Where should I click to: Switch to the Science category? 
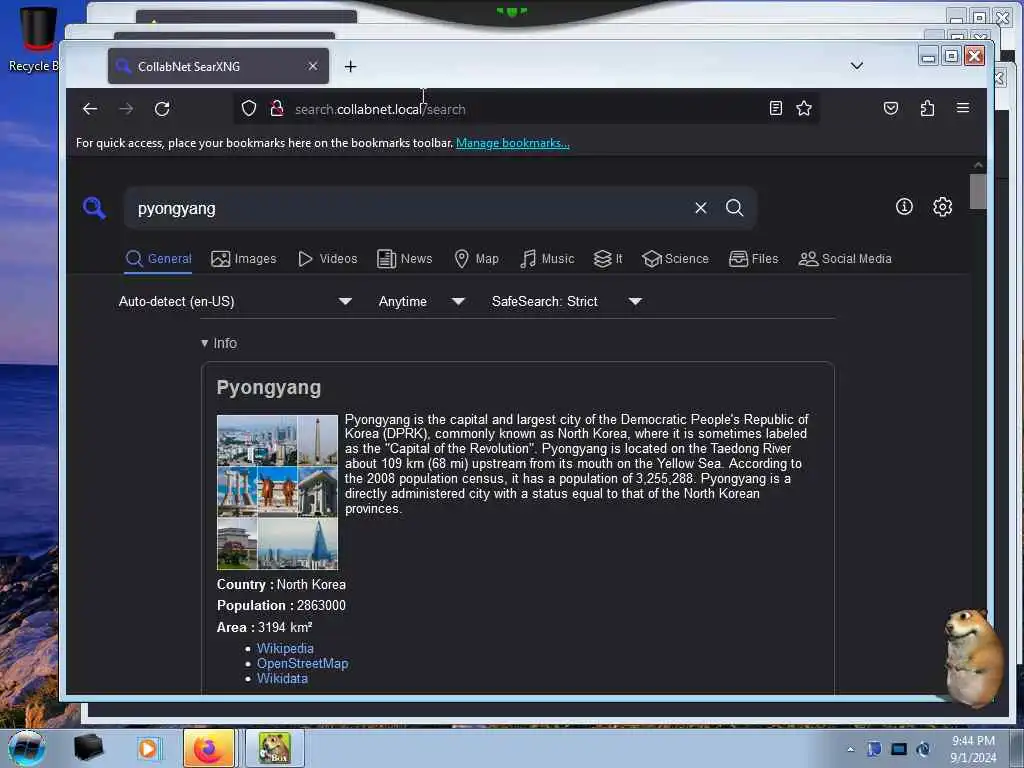[x=675, y=259]
